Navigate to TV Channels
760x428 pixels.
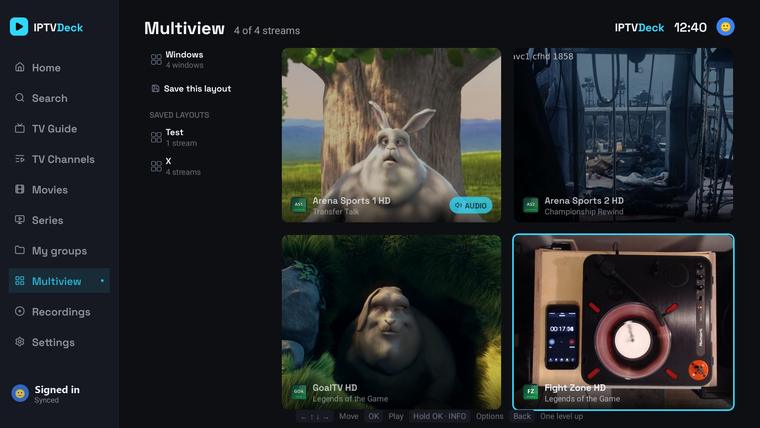[x=59, y=159]
